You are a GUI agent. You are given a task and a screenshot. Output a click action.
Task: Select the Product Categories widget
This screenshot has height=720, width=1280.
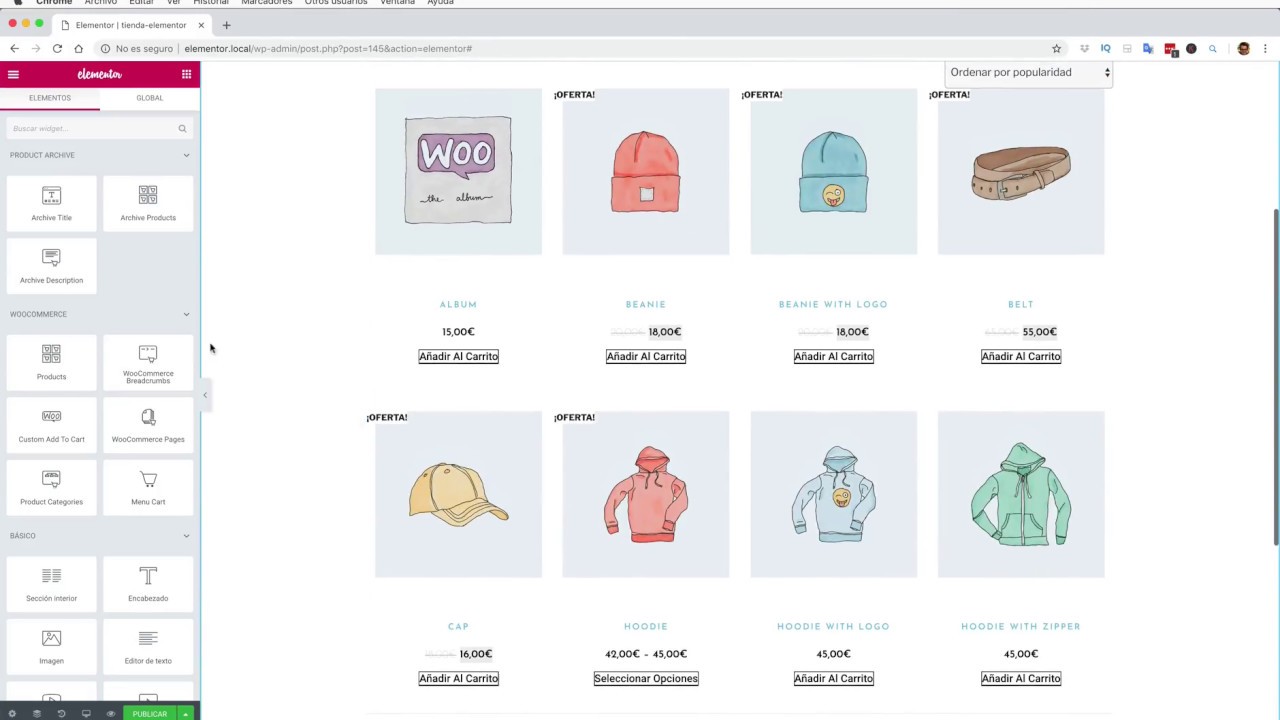(51, 488)
